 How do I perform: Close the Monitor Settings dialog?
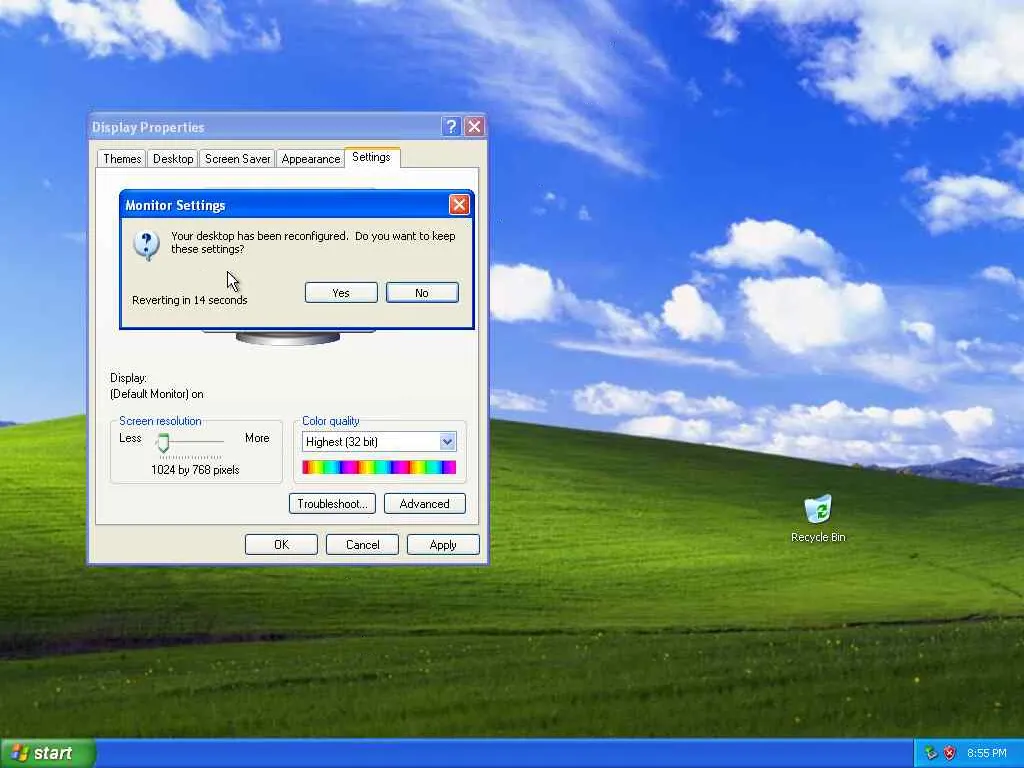coord(459,205)
